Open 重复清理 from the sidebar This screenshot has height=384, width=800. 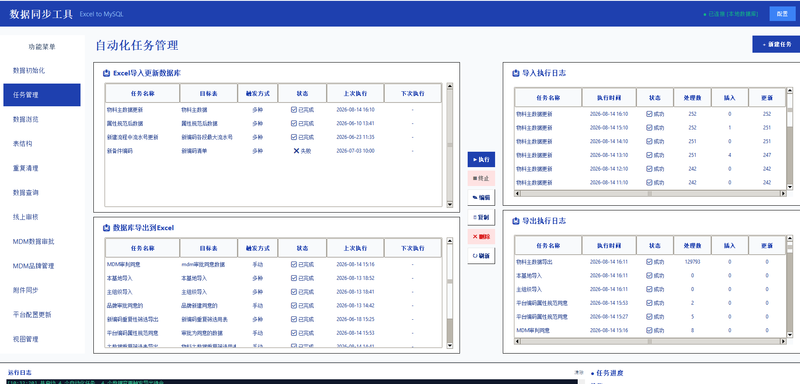click(x=42, y=168)
